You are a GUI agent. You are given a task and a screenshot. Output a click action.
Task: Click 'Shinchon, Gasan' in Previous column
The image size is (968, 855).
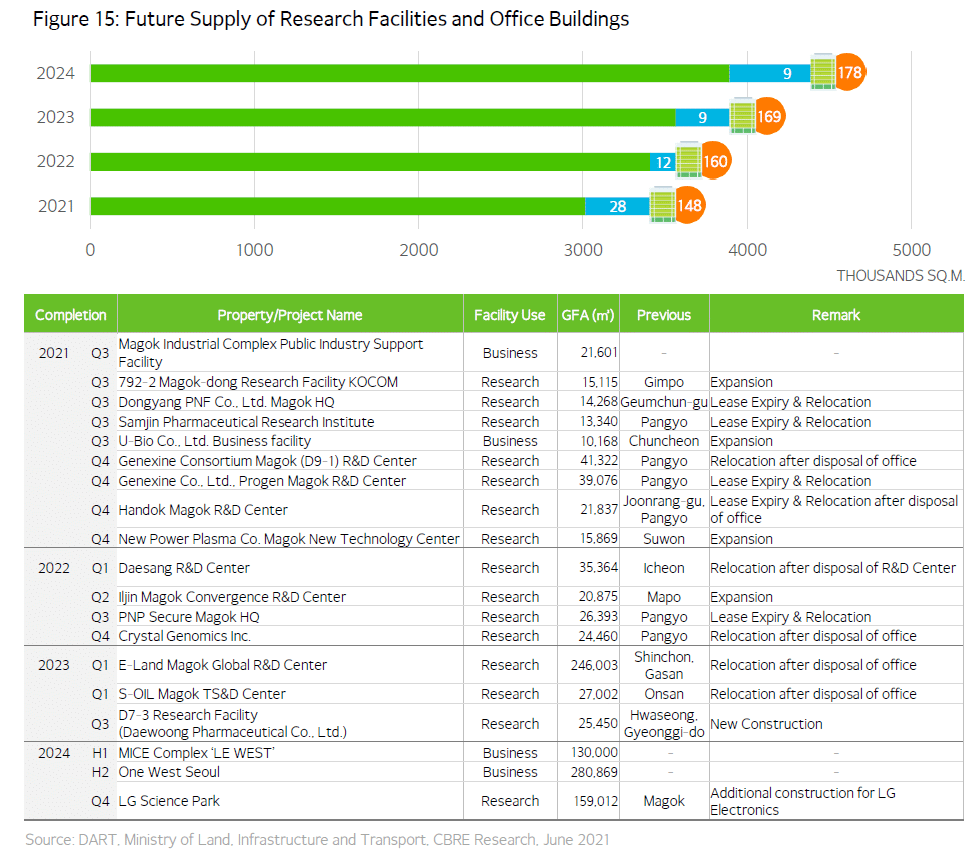tap(664, 665)
